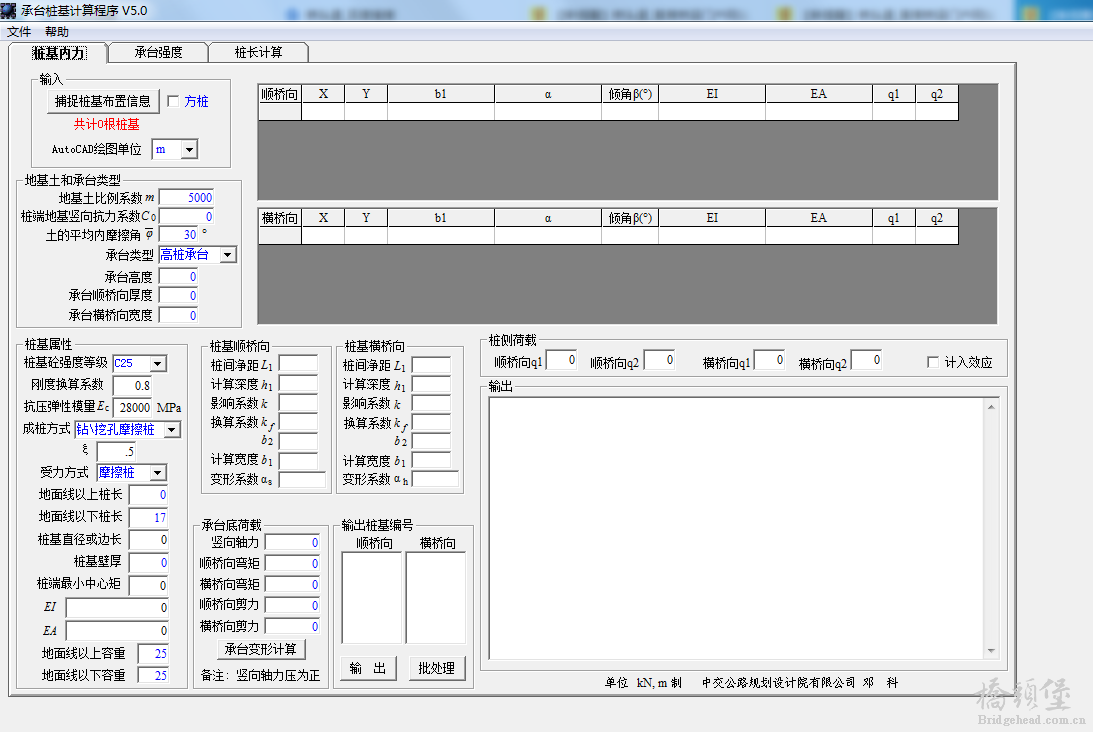Click the EA input field

point(117,631)
